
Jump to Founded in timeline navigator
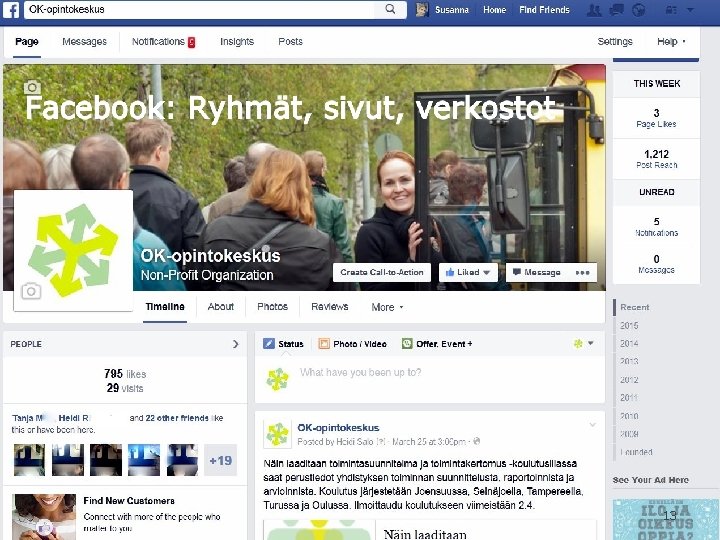tap(636, 452)
